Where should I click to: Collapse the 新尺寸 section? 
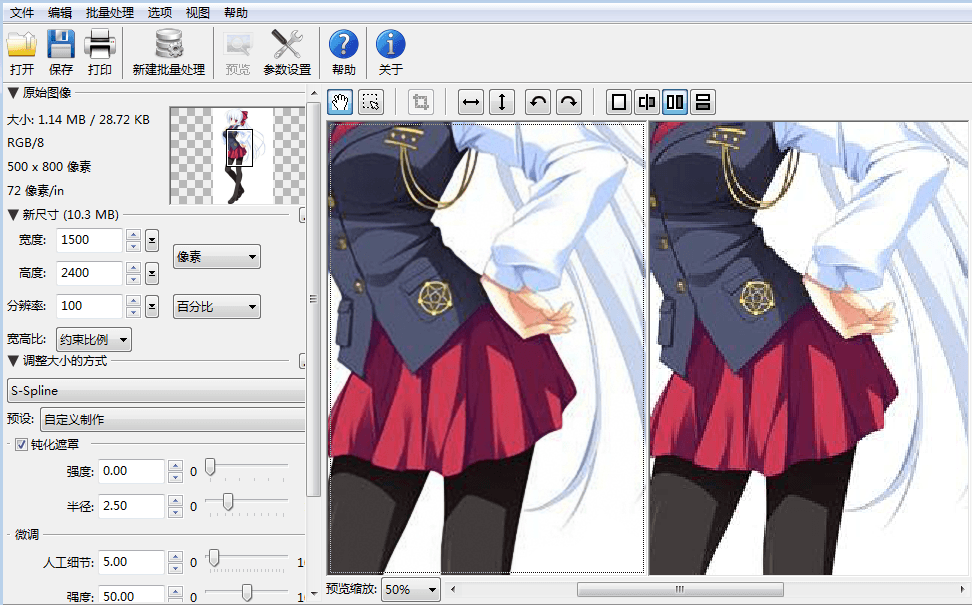12,215
